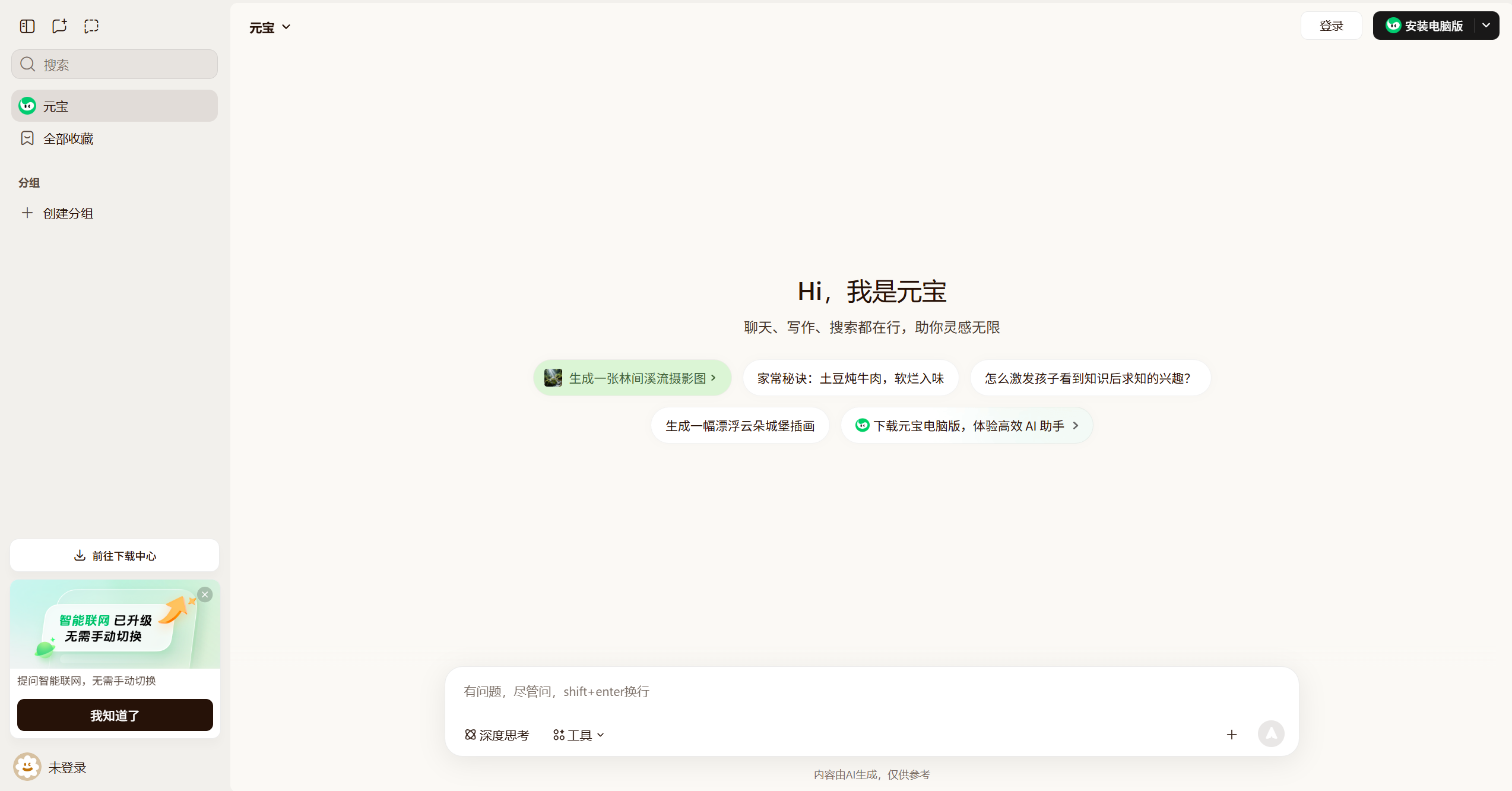Toggle 深度思考 mode
Screen dimensions: 1512x791
(x=497, y=735)
